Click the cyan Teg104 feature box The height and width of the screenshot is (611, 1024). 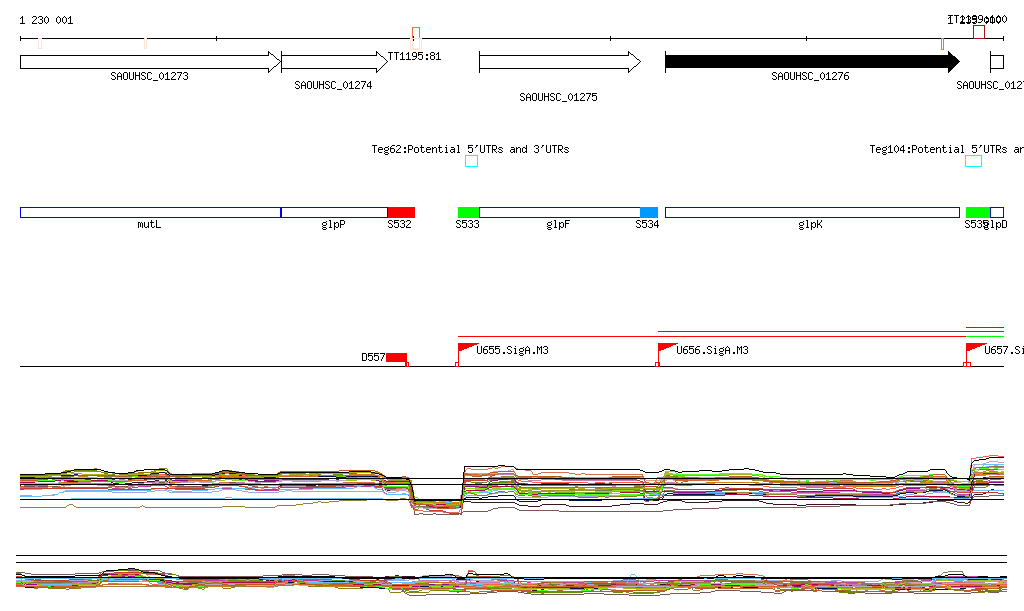point(974,161)
